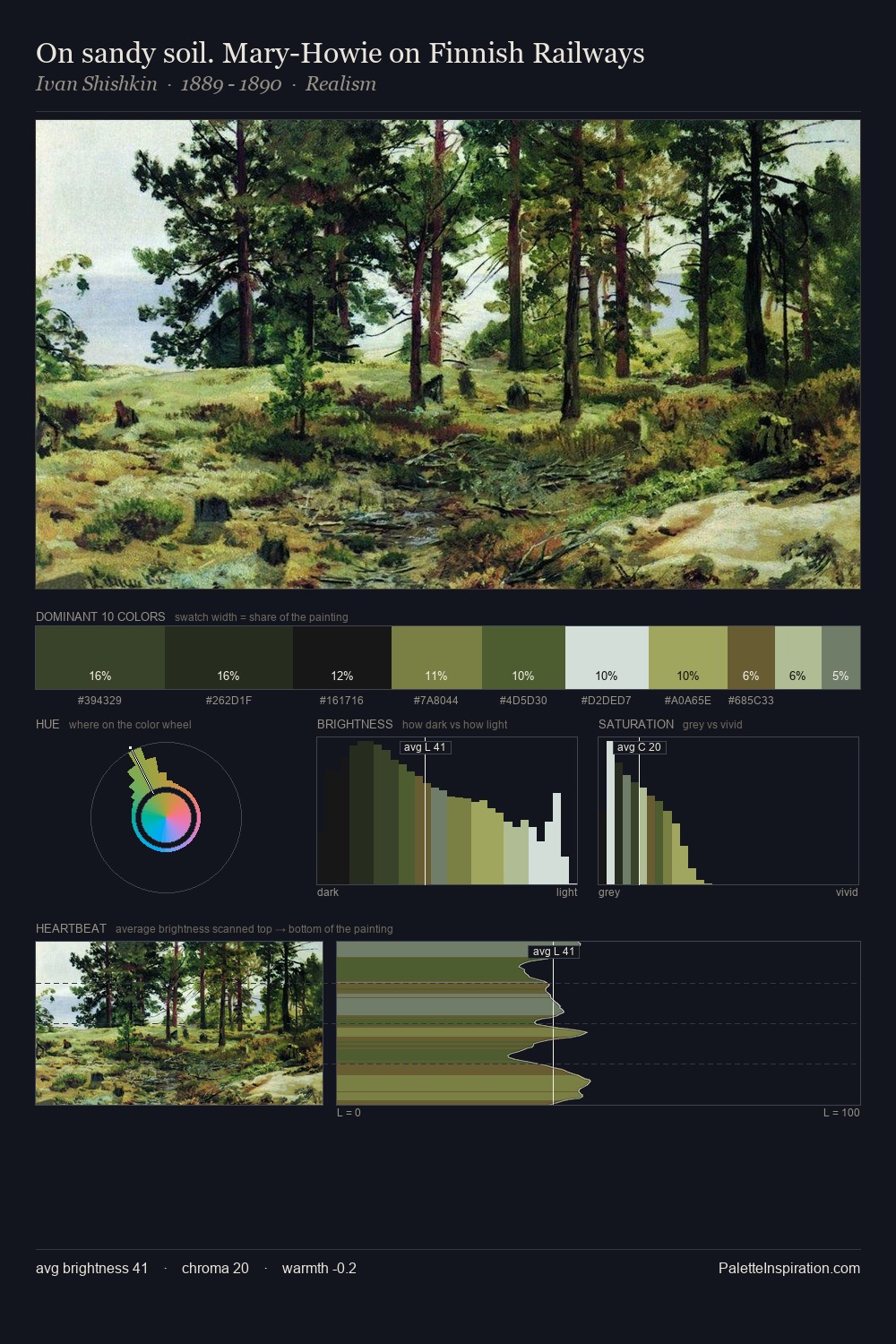This screenshot has width=896, height=1344.
Task: Click the 'Ivan Shishkin' artist name
Action: coord(96,84)
